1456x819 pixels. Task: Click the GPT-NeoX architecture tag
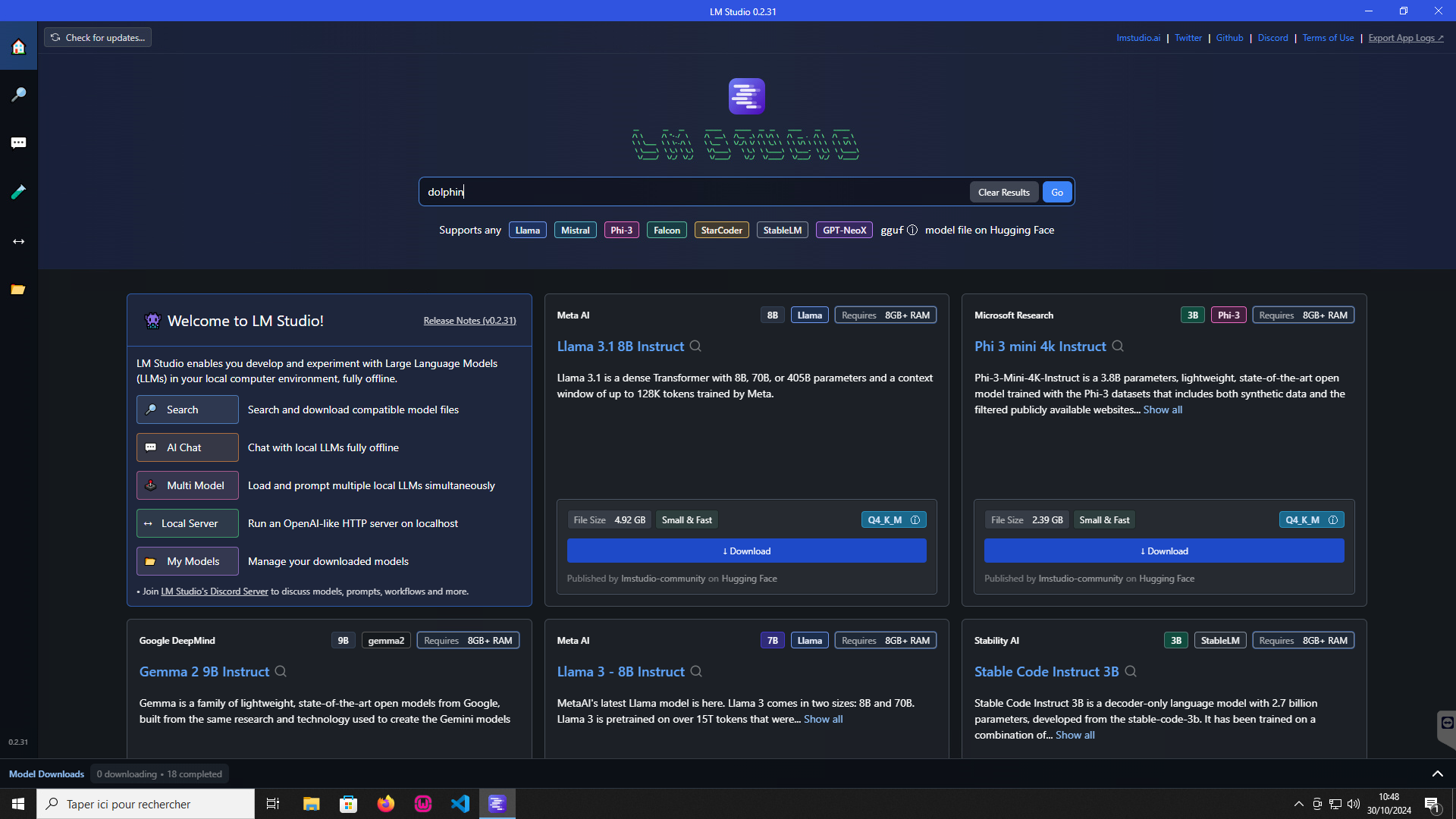[x=844, y=231]
